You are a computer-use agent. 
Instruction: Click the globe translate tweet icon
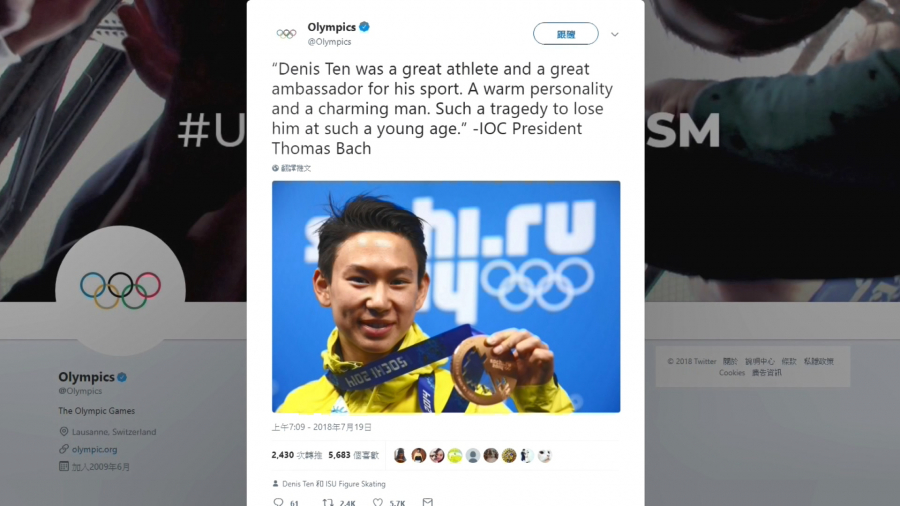click(x=275, y=168)
